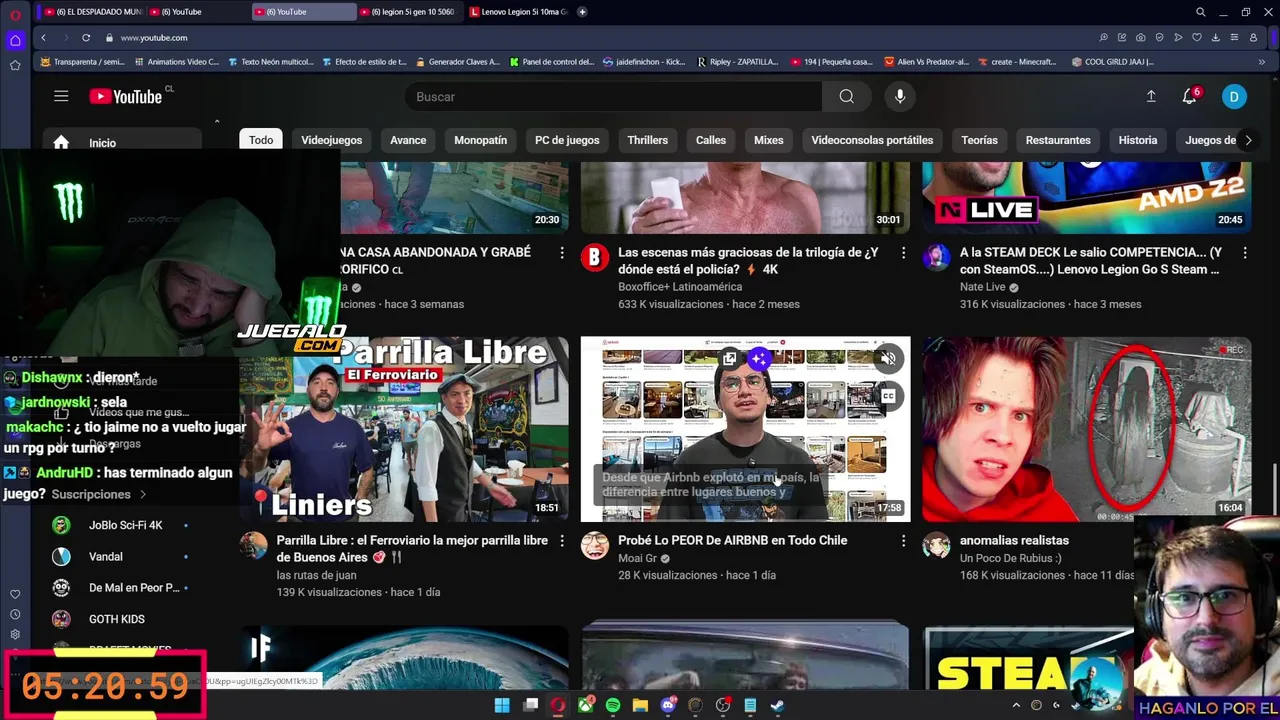Open YouTube notifications bell
This screenshot has width=1280, height=720.
(x=1189, y=96)
